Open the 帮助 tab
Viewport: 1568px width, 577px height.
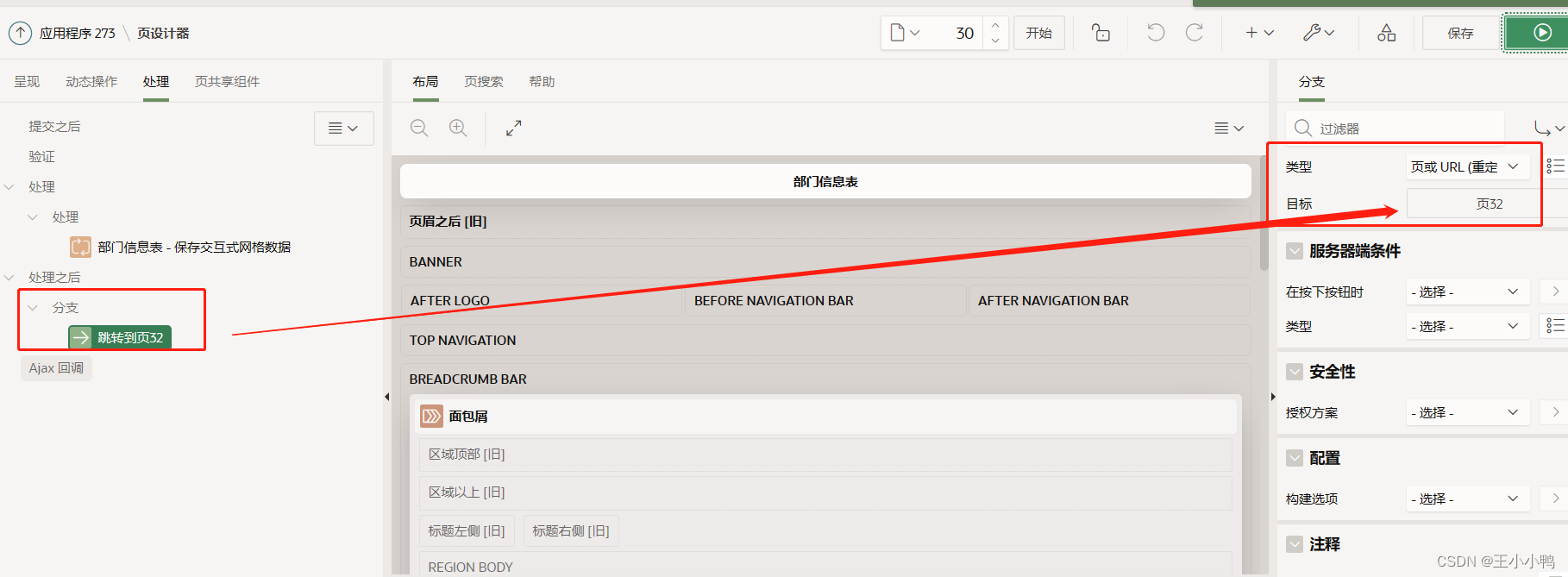point(542,82)
